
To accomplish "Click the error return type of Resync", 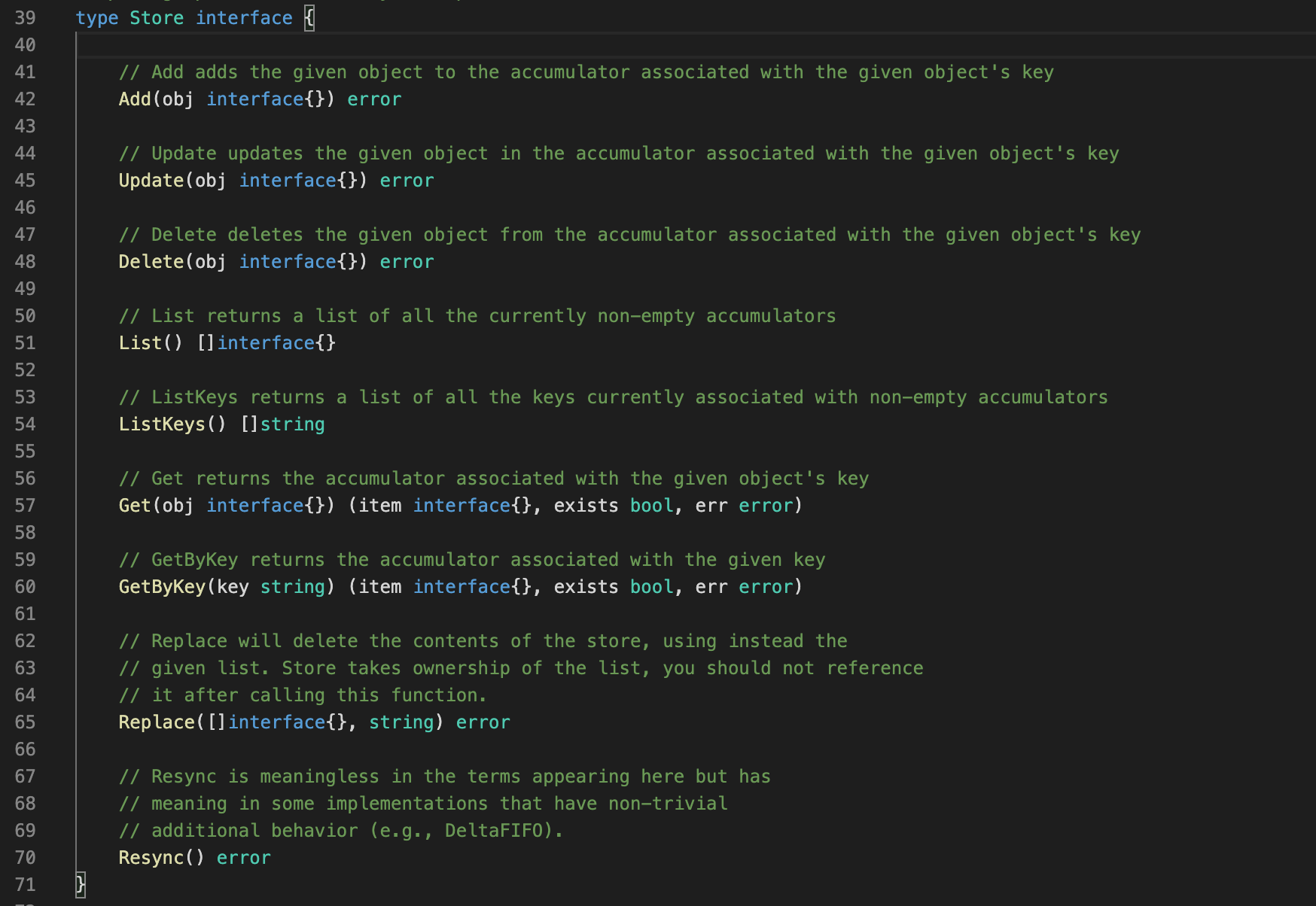I will coord(243,858).
